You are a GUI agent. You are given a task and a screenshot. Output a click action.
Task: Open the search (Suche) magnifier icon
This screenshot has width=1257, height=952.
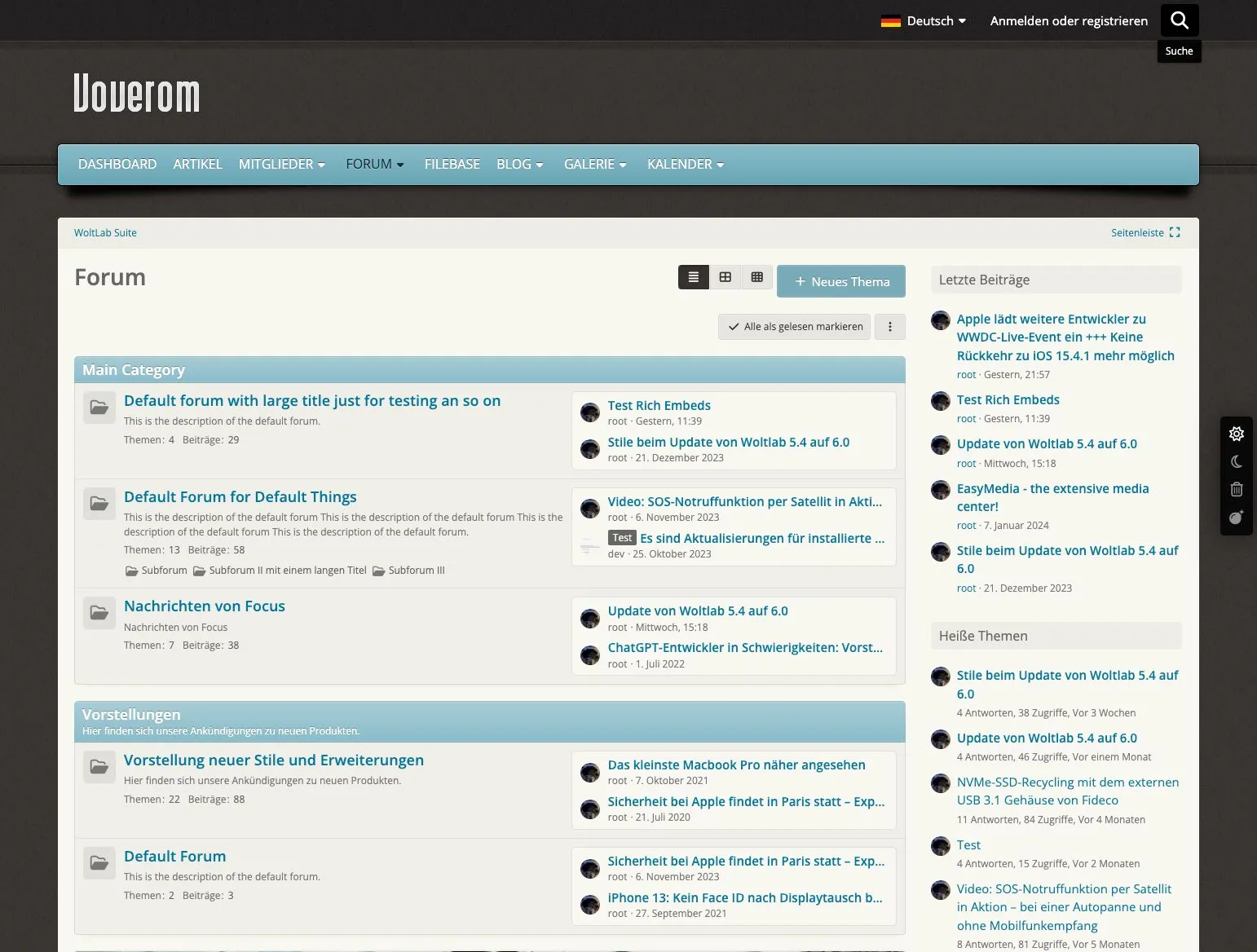click(1179, 20)
